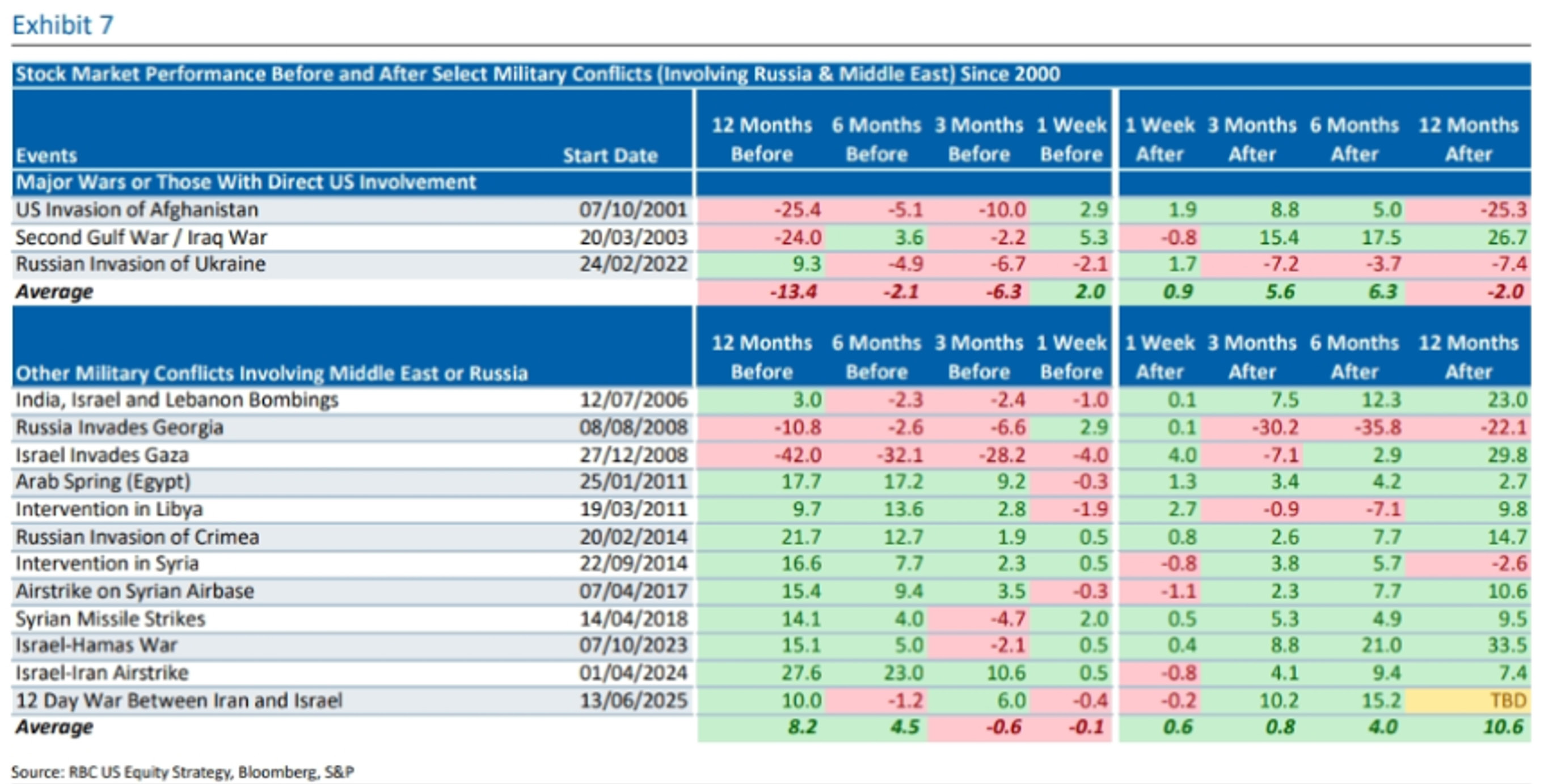The height and width of the screenshot is (784, 1544).
Task: Click the top 1 Week After header
Action: (1159, 139)
